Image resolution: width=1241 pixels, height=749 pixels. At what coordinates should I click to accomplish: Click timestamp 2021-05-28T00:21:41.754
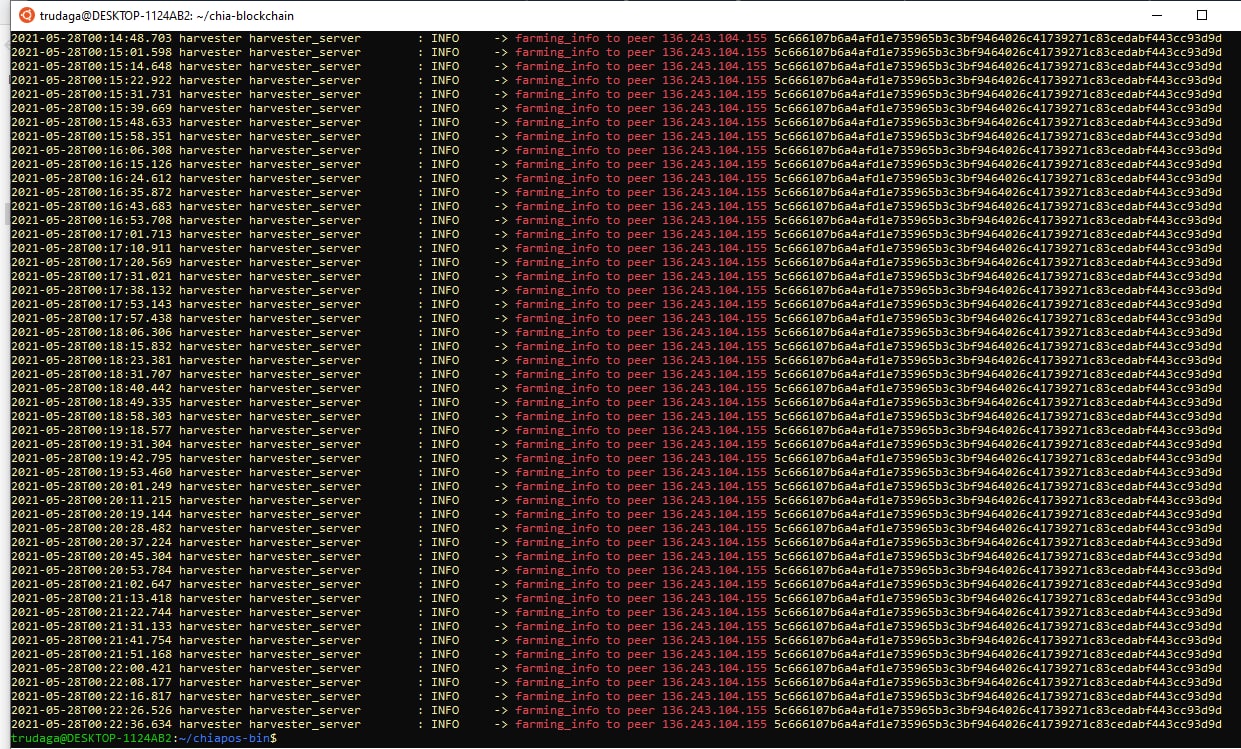[91, 640]
